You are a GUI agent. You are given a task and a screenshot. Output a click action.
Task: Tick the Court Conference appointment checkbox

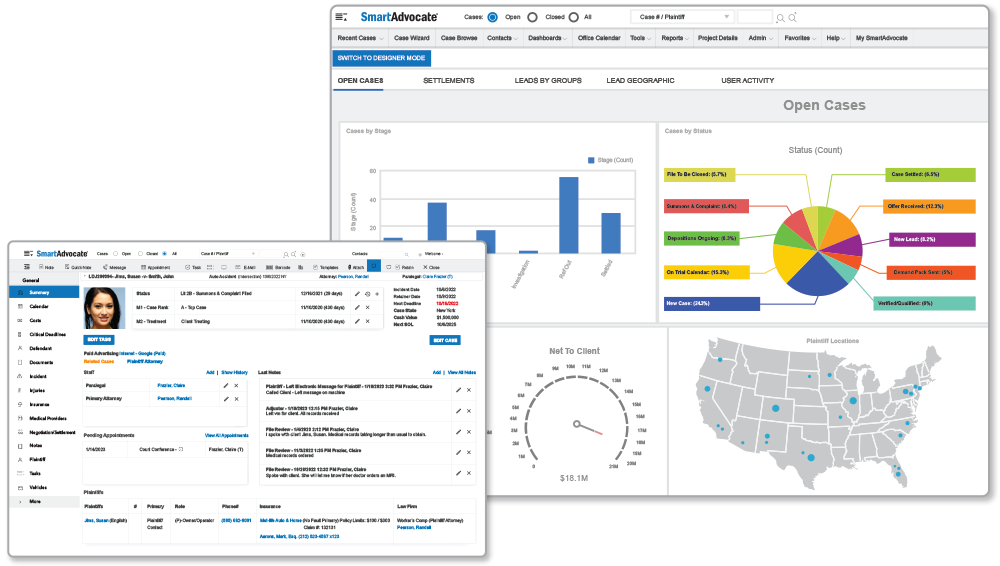[x=181, y=449]
